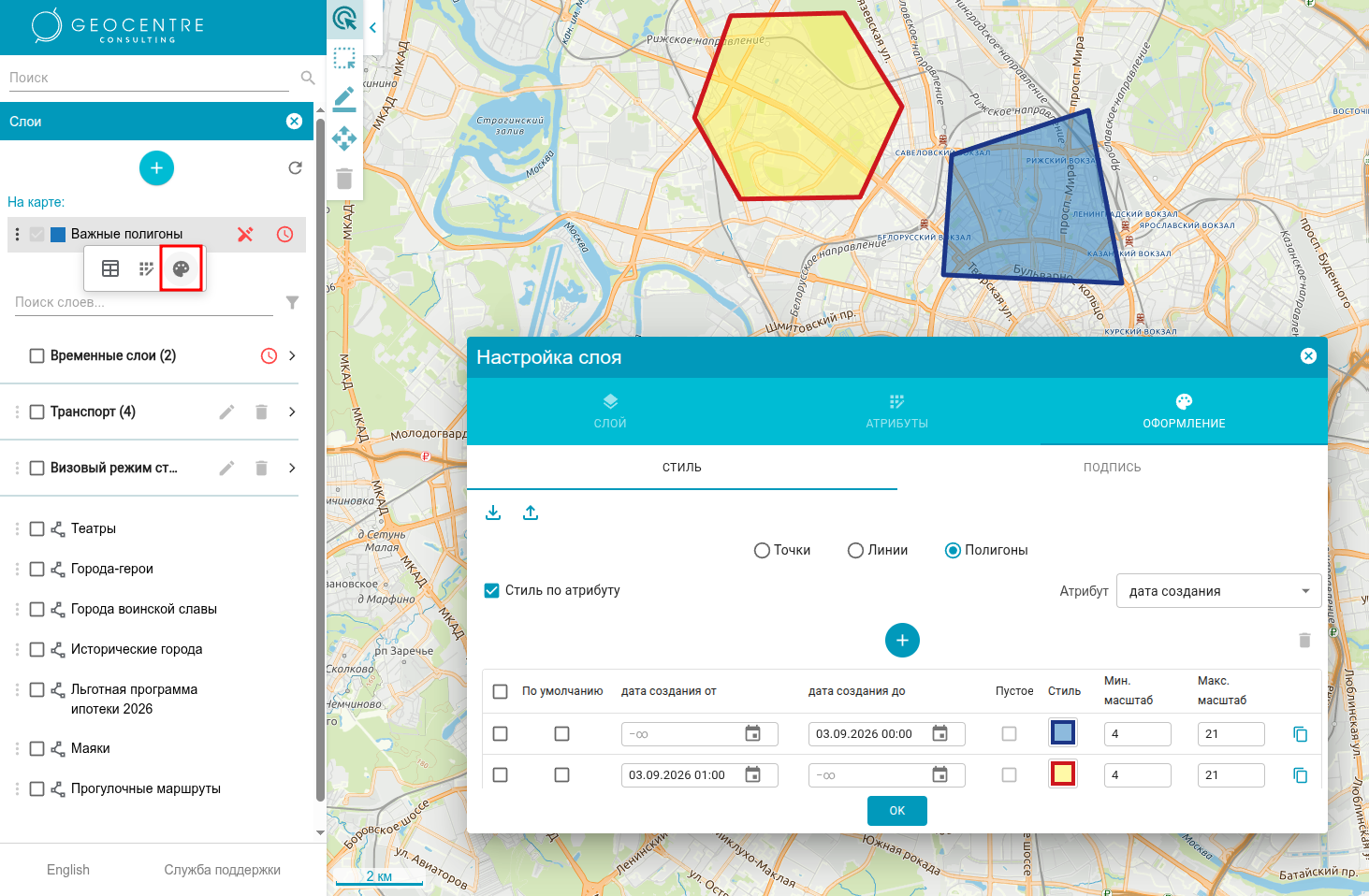The width and height of the screenshot is (1369, 896).
Task: Close the Настройка слоя dialog
Action: tap(1308, 356)
